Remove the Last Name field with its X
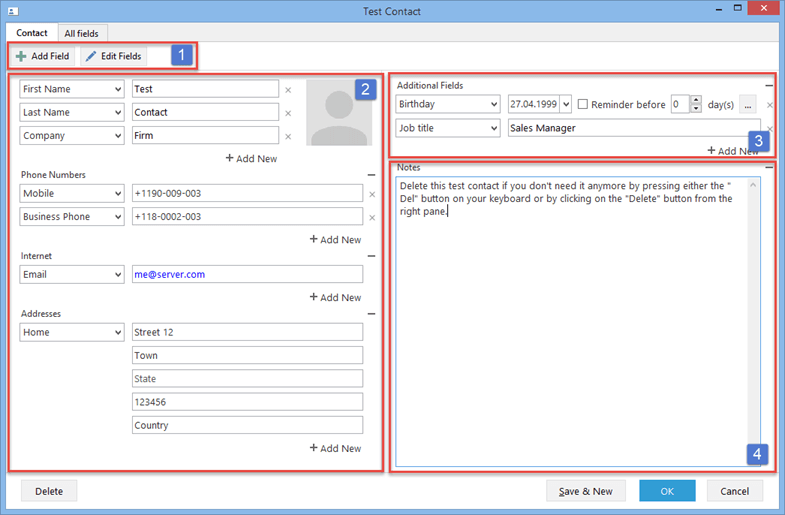This screenshot has width=785, height=515. 288,114
